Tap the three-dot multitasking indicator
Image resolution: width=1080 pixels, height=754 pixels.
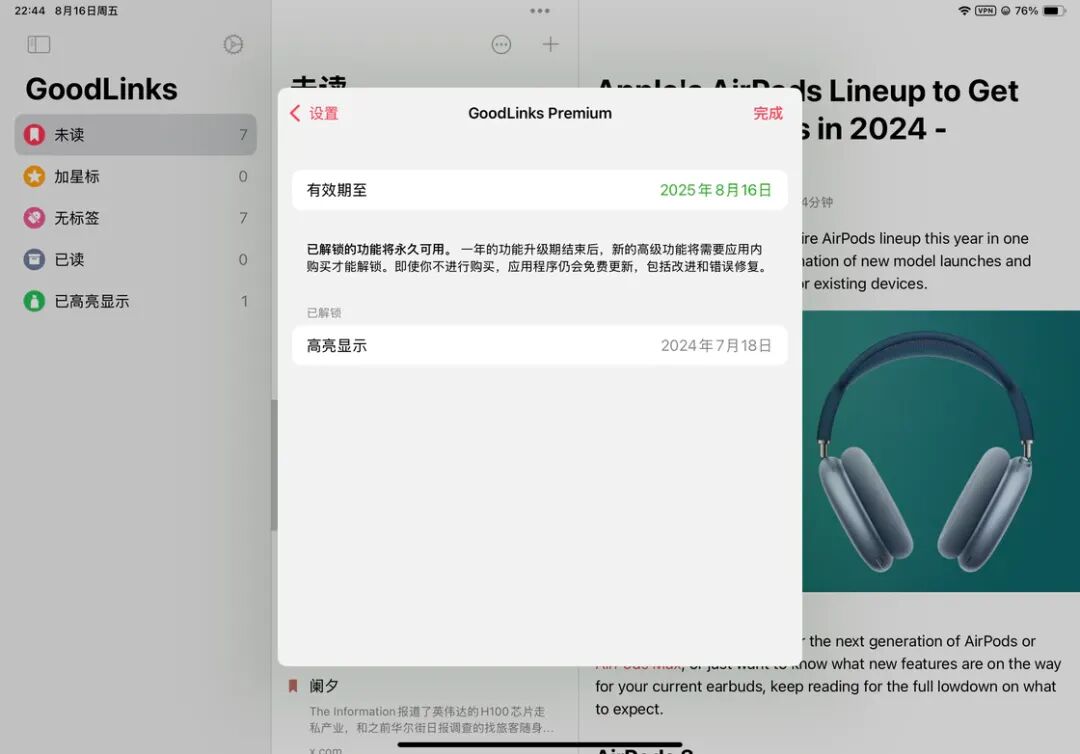click(x=540, y=10)
